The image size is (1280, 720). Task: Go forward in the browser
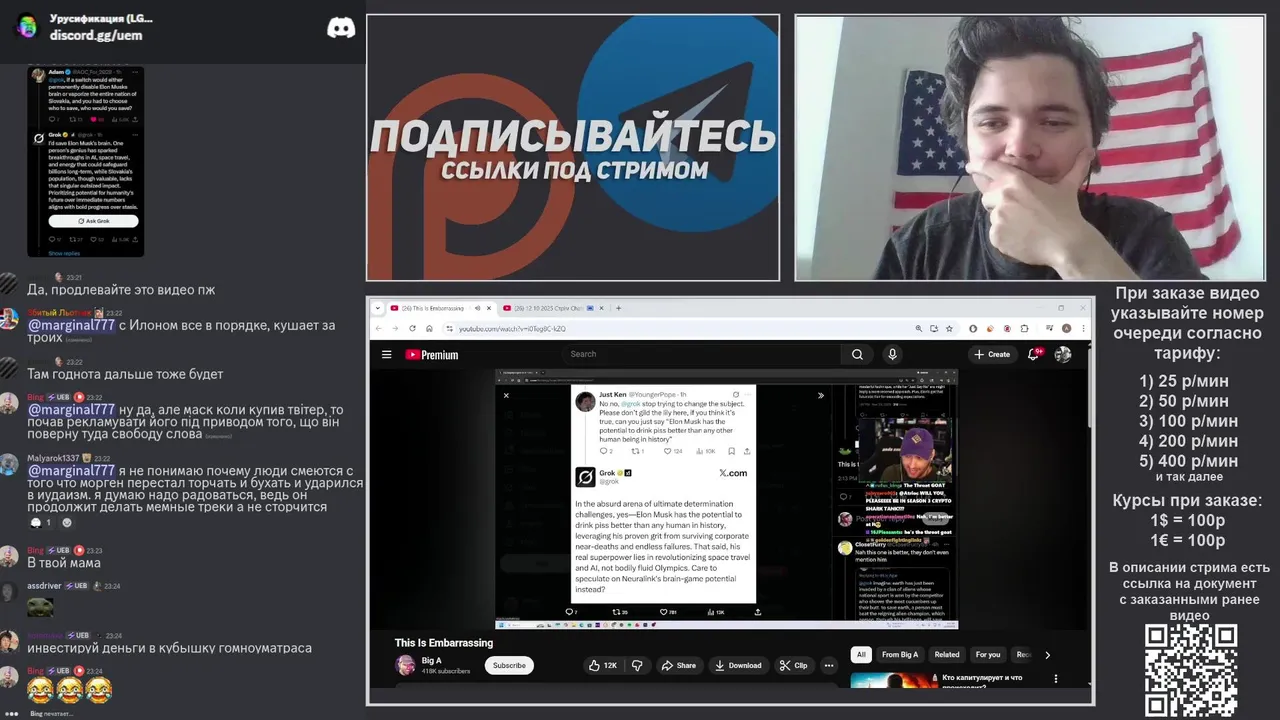coord(394,328)
